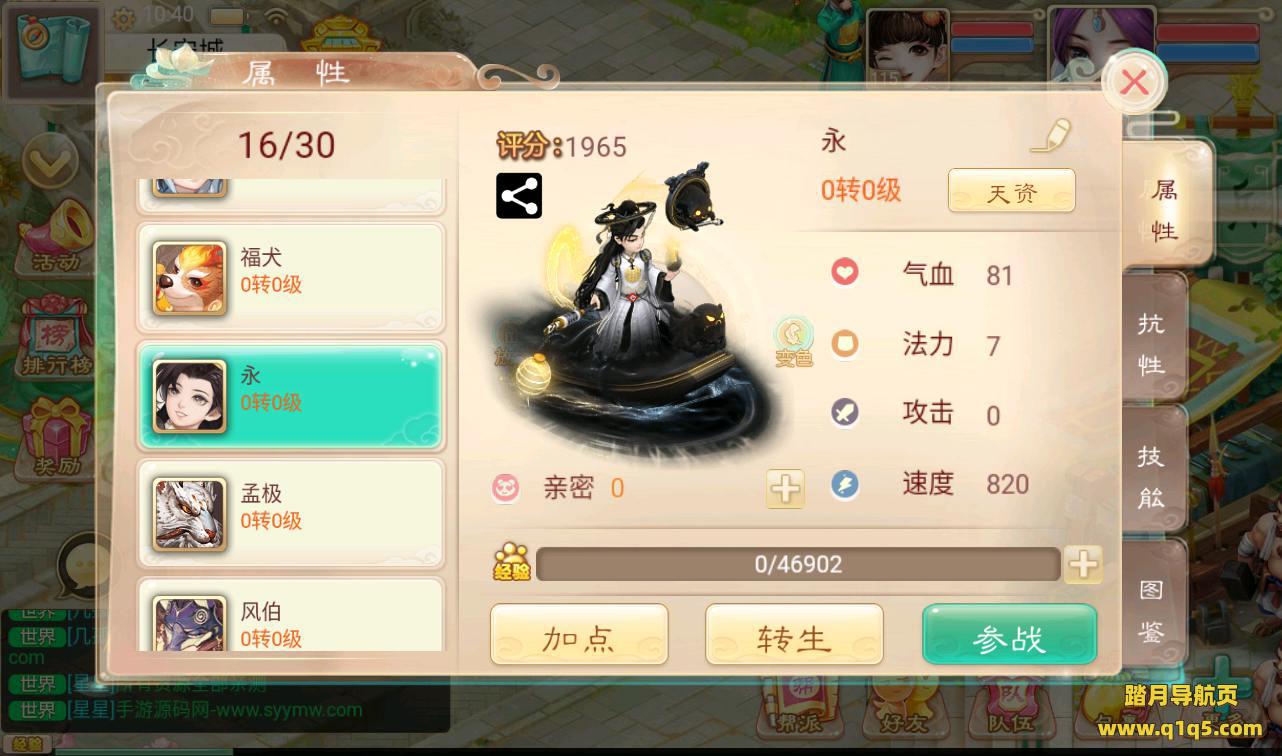1282x756 pixels.
Task: Click the green 参战 battle button
Action: tap(1009, 635)
